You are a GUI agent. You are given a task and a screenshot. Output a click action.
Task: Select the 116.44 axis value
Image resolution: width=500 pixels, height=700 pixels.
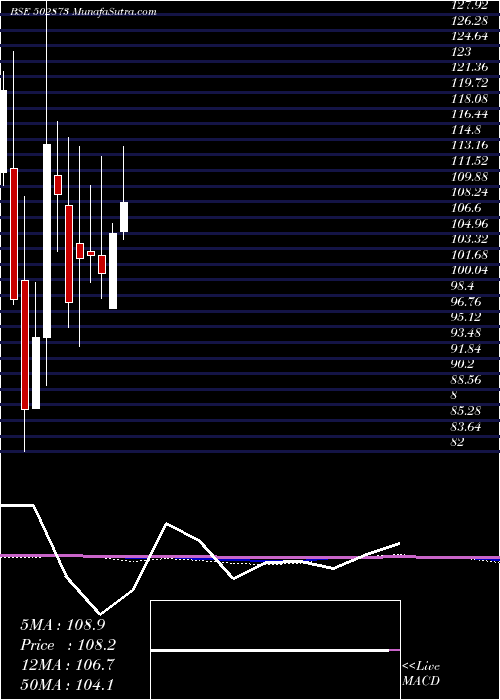pos(470,114)
